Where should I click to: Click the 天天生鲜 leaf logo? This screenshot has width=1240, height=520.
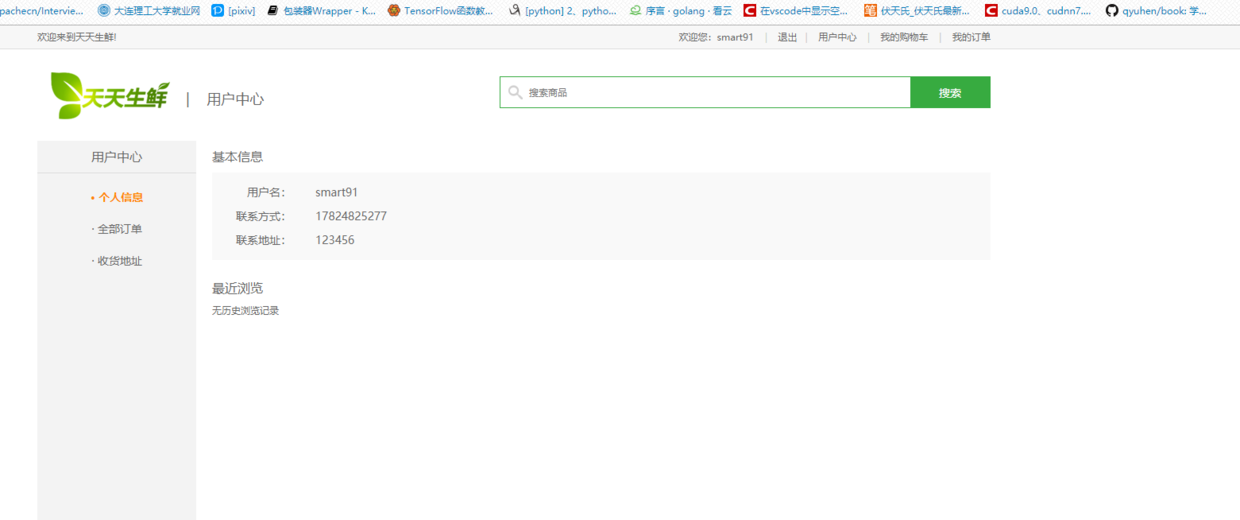110,96
